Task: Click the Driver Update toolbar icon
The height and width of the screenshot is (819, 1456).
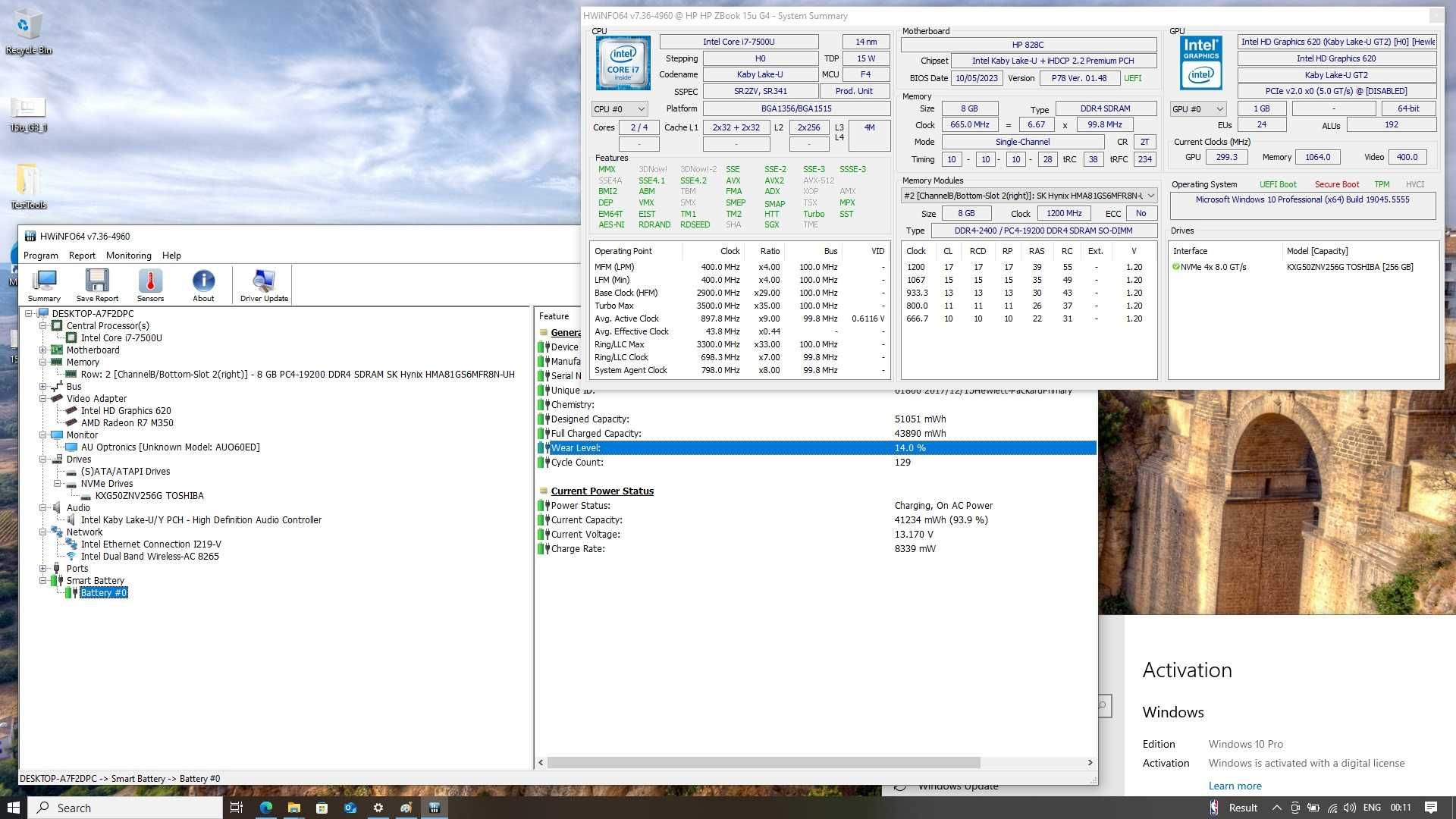Action: coord(264,286)
